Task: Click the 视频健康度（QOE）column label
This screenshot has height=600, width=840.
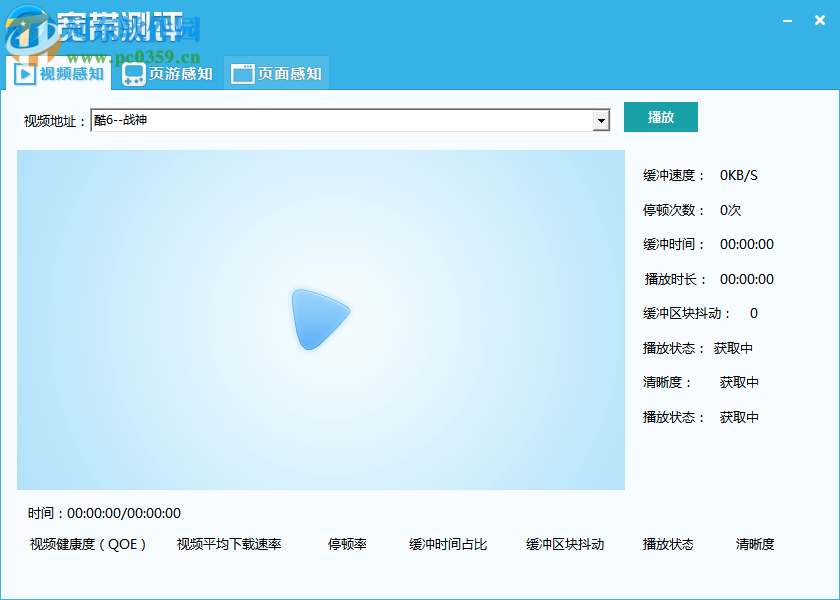Action: coord(88,544)
